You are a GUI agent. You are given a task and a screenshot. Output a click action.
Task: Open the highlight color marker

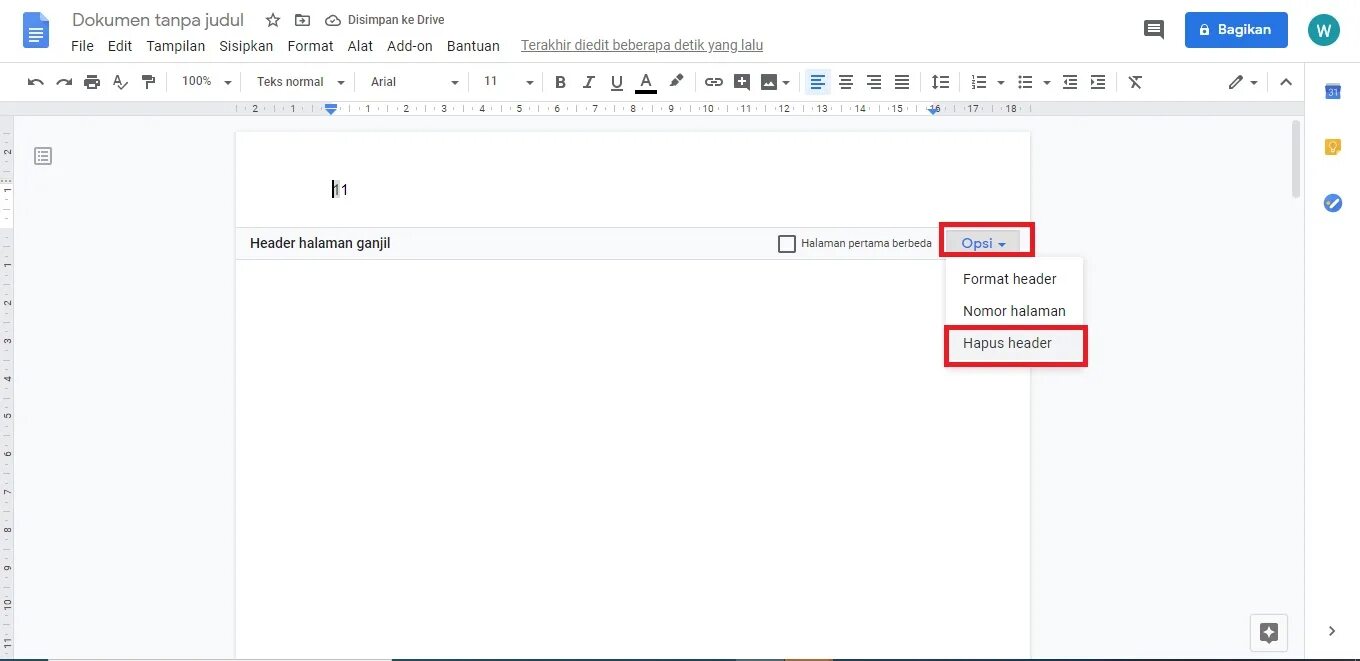pyautogui.click(x=676, y=82)
